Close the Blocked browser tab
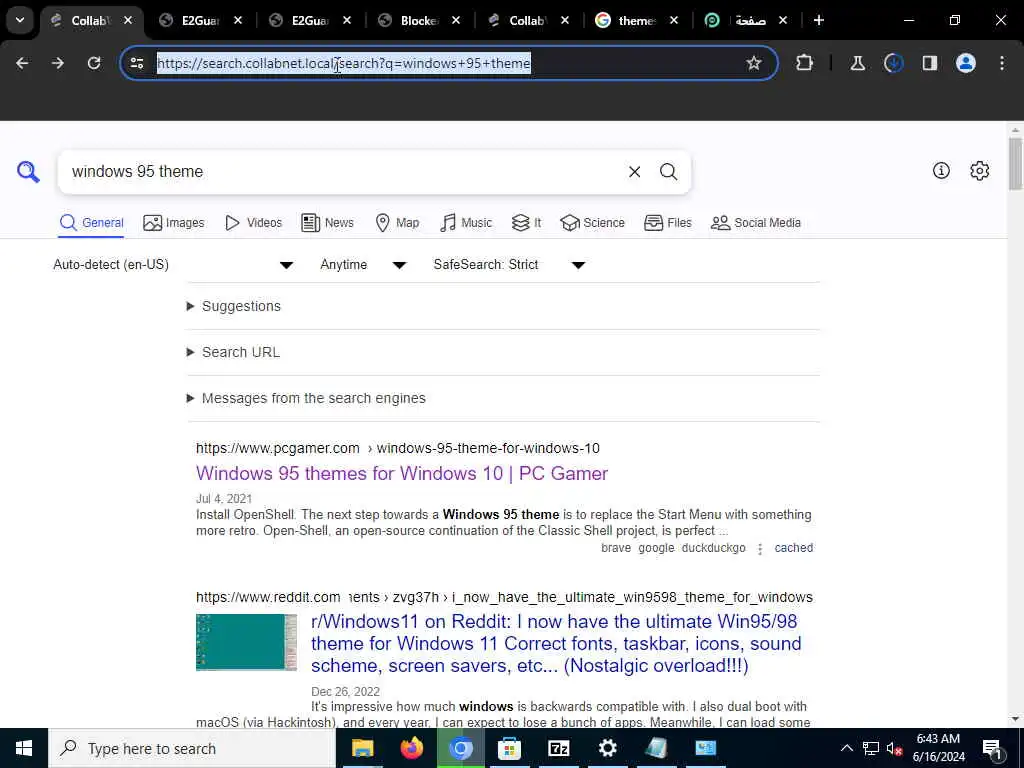The image size is (1024, 768). 456,20
